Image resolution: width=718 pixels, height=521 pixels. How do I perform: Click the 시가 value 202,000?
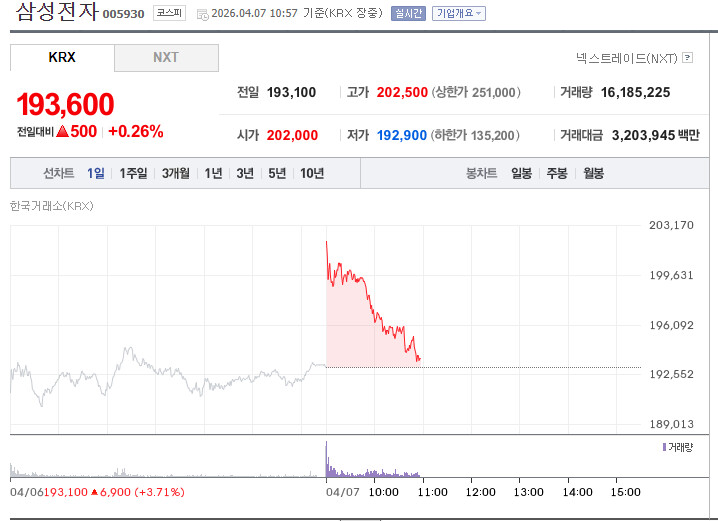(292, 136)
